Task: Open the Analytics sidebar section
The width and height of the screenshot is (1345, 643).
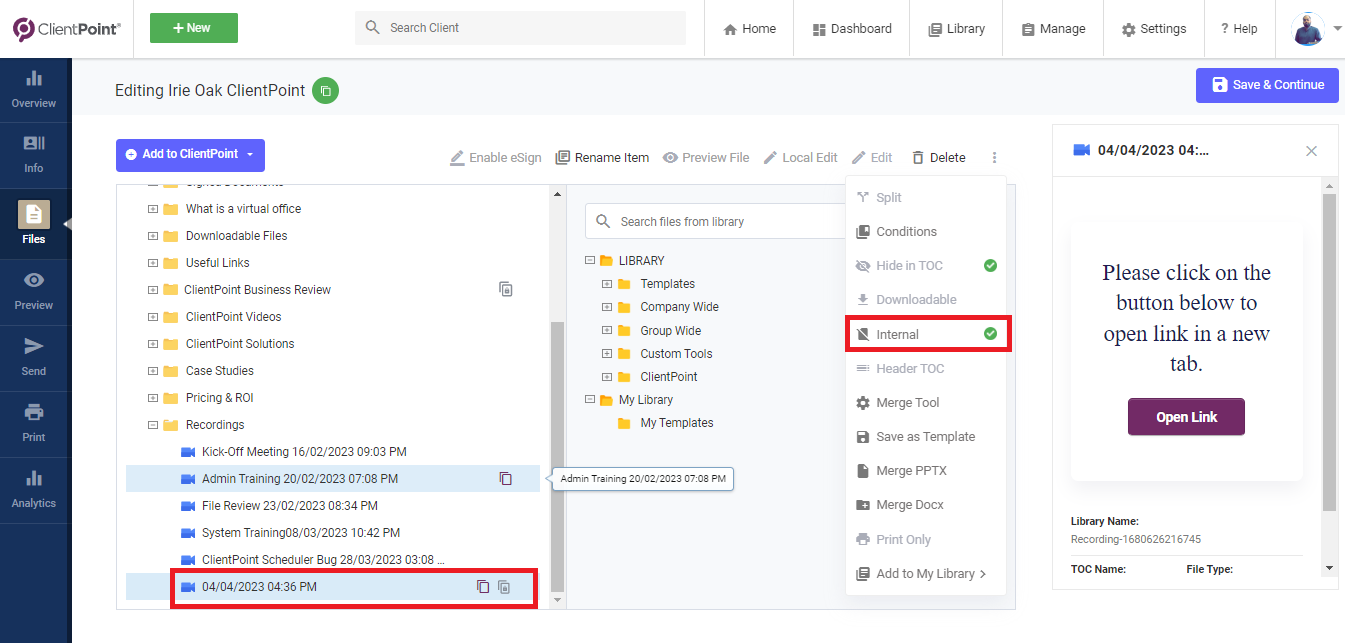Action: [34, 490]
